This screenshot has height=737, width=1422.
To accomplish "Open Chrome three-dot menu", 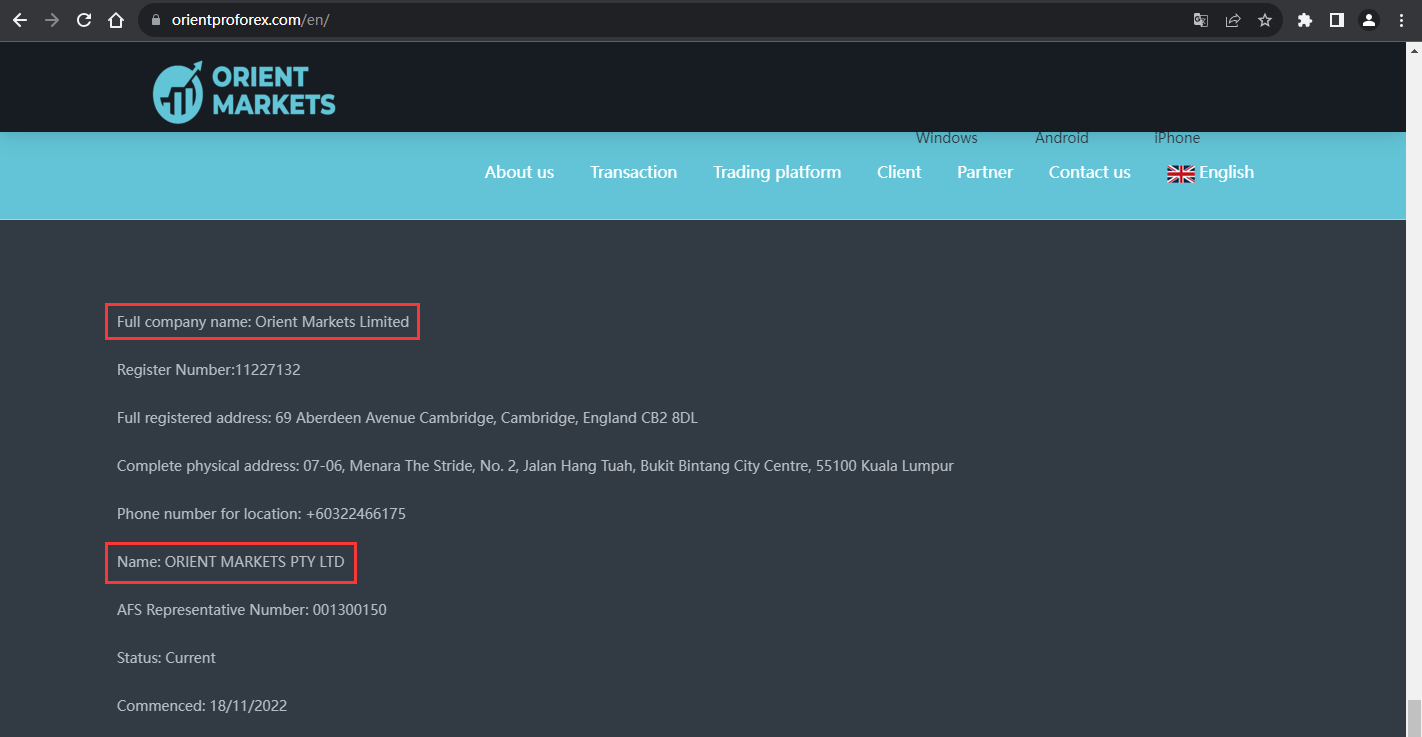I will [1401, 20].
